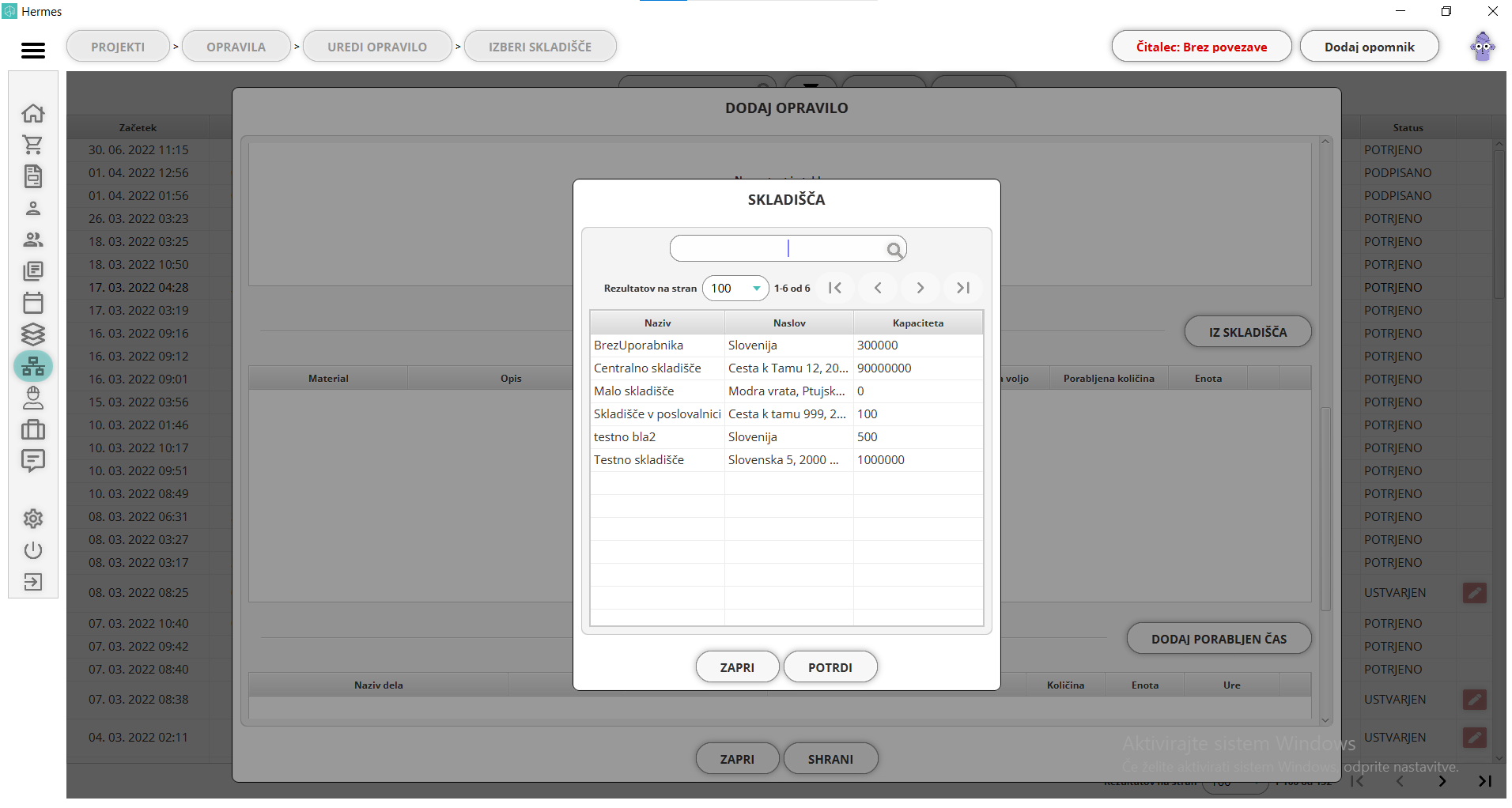Sort by Kapaciteta column header
The height and width of the screenshot is (808, 1512).
918,323
